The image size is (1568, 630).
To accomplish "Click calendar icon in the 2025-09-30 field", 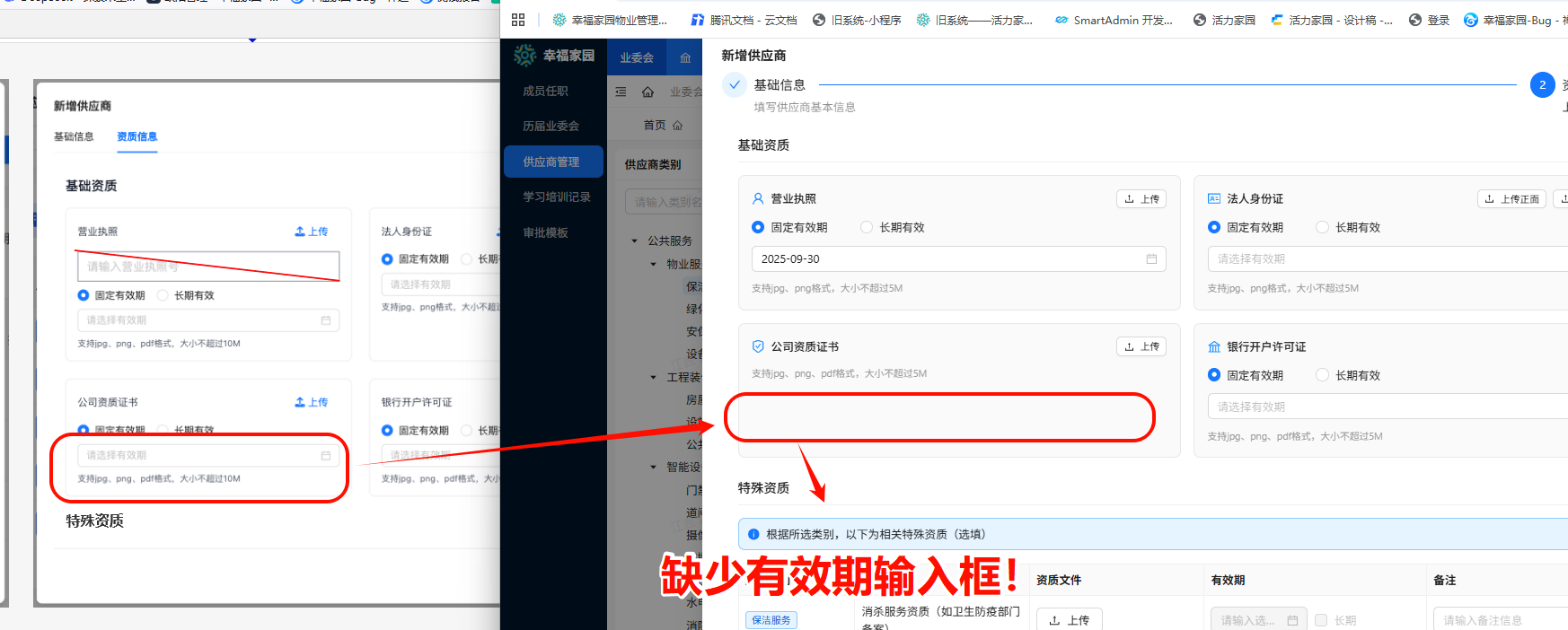I will pyautogui.click(x=1151, y=258).
